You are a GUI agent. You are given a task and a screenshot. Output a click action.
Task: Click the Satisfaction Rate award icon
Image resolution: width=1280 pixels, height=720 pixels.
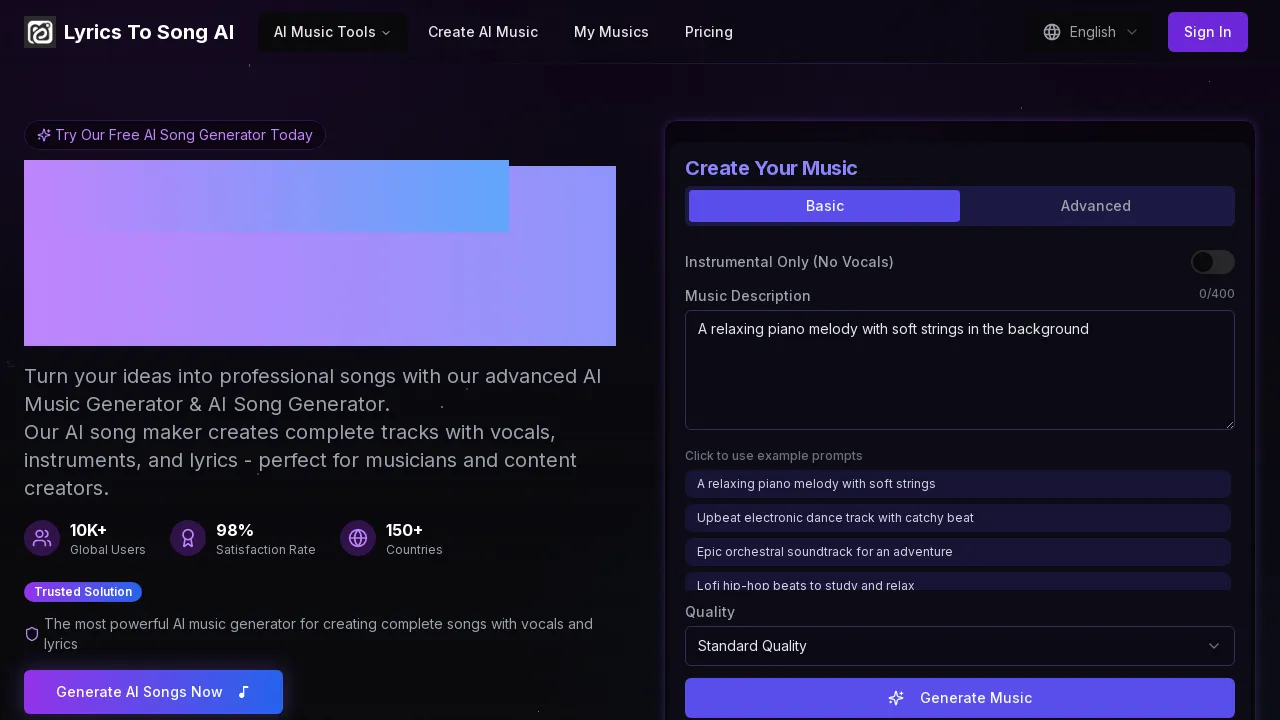click(188, 538)
